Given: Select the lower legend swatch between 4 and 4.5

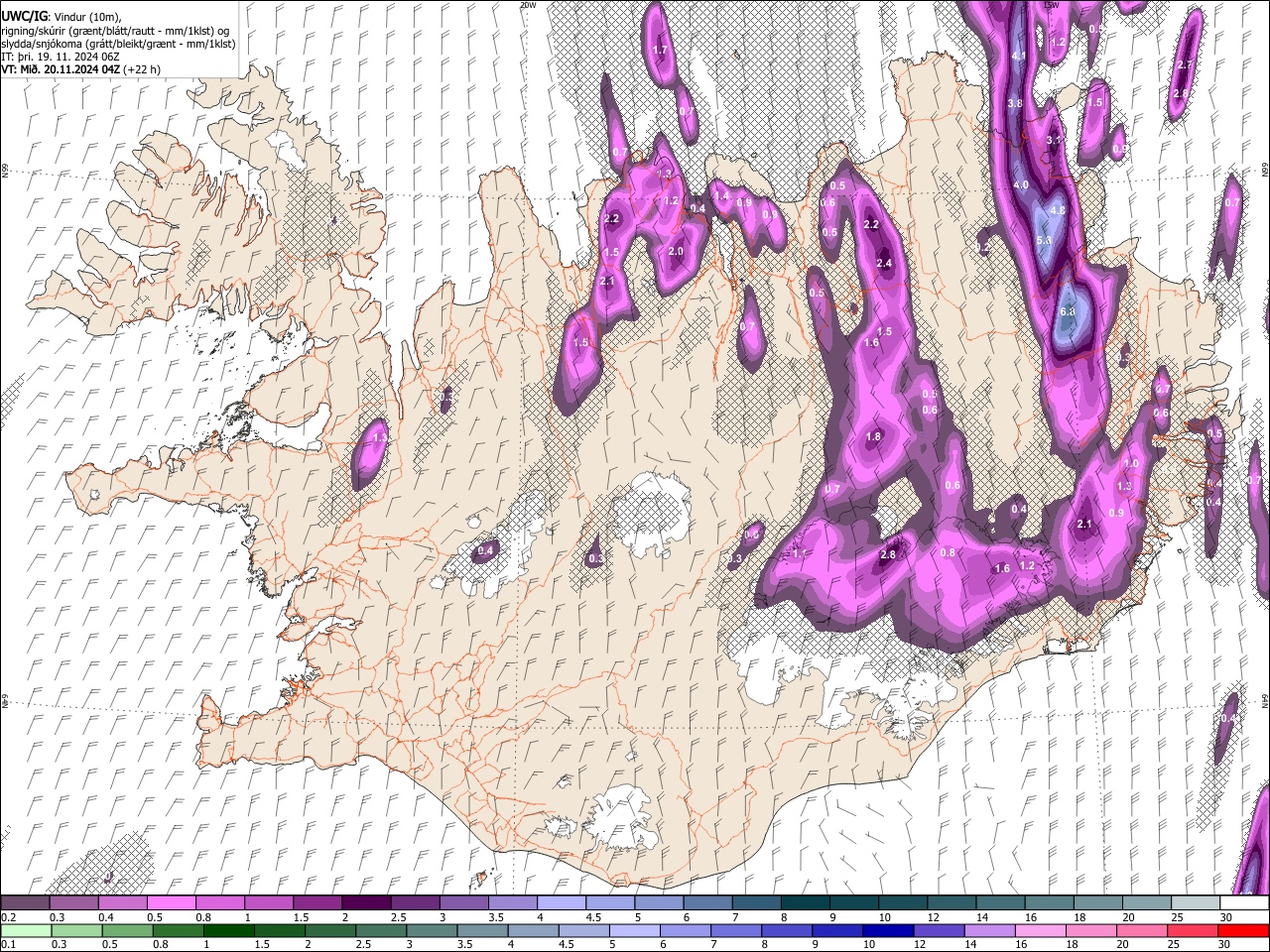Looking at the screenshot, I should [533, 930].
